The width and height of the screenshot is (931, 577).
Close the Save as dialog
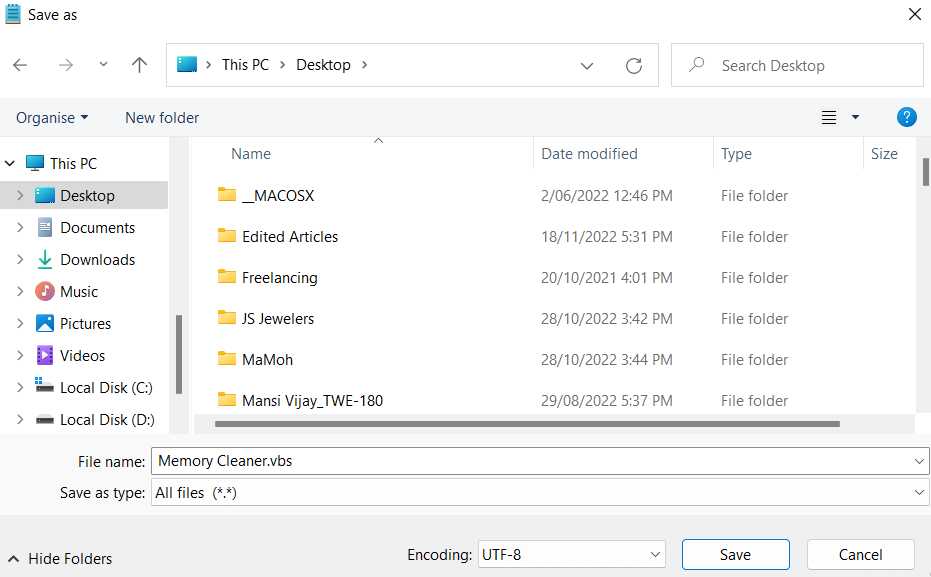[x=915, y=14]
